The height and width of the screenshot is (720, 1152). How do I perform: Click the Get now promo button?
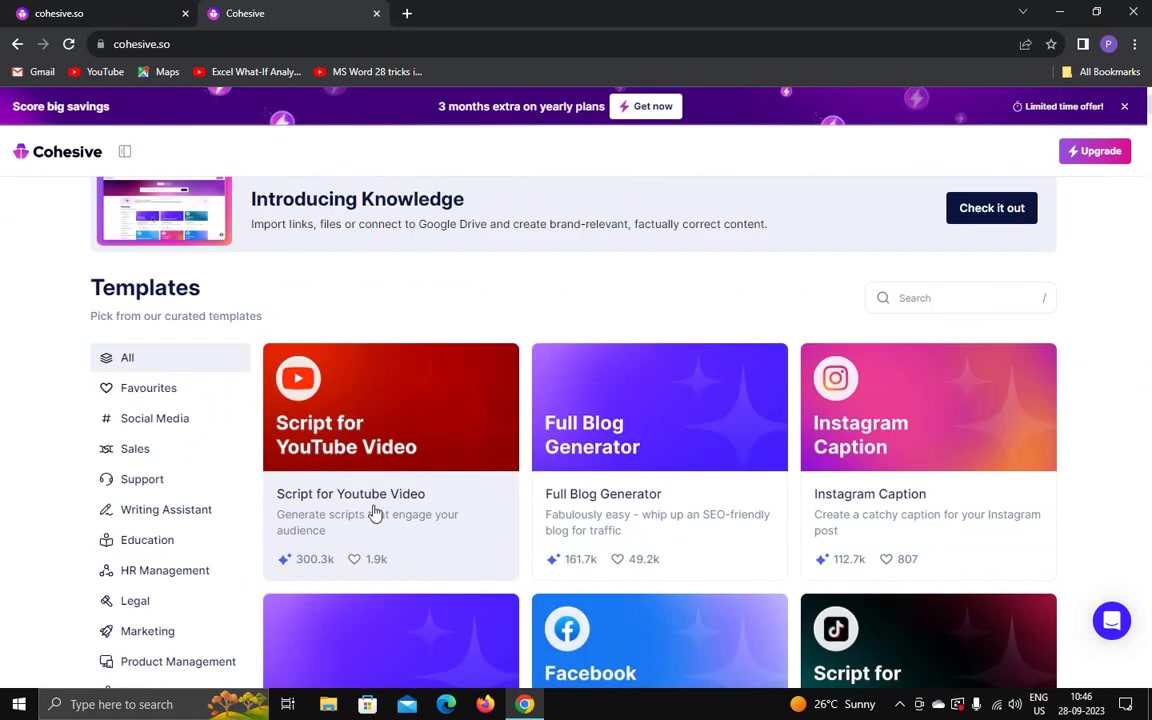[x=646, y=107]
